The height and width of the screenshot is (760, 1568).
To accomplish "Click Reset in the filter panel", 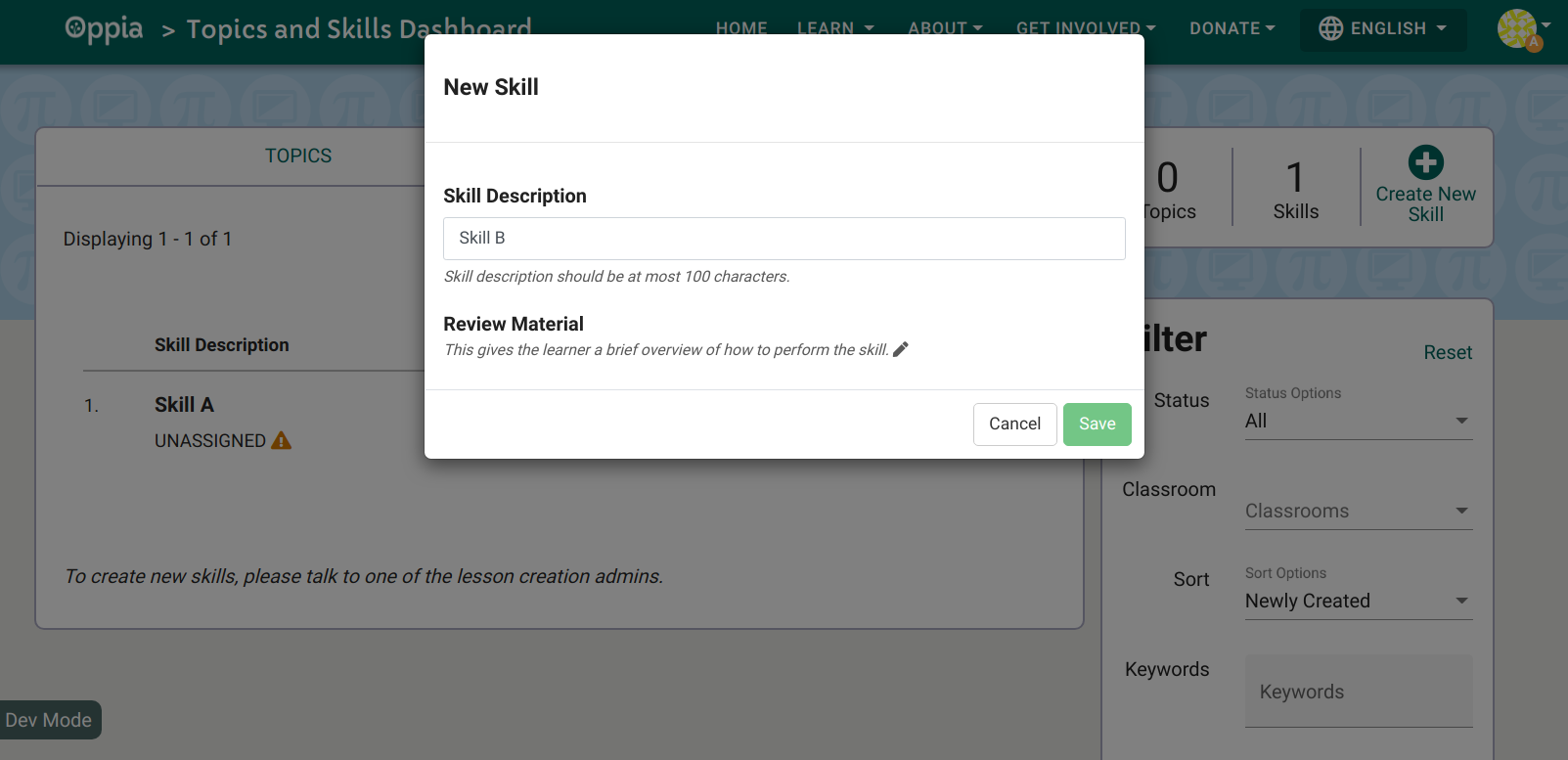I will pos(1448,352).
